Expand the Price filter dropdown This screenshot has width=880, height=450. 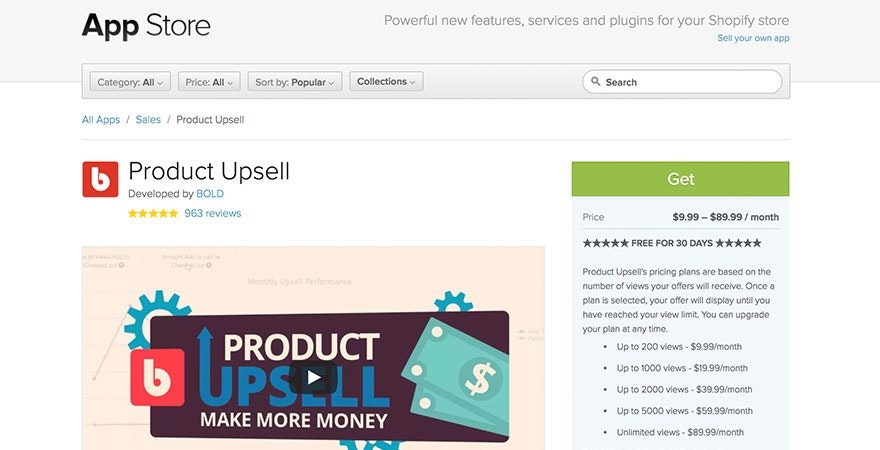pyautogui.click(x=211, y=82)
